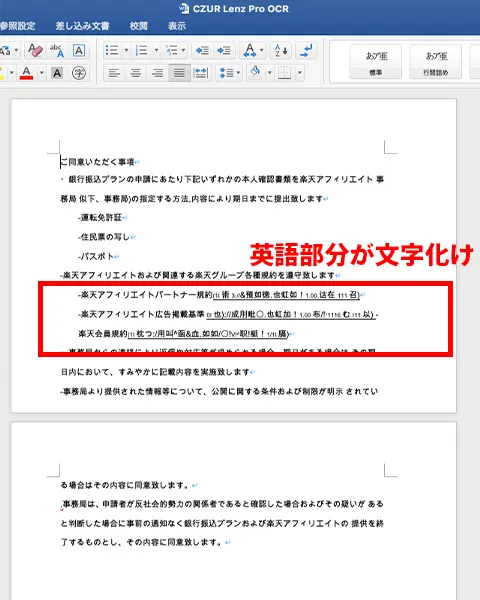Click the garbled link after 楽天アフィリエイトパートナー規約
This screenshot has height=600, width=480.
(286, 295)
